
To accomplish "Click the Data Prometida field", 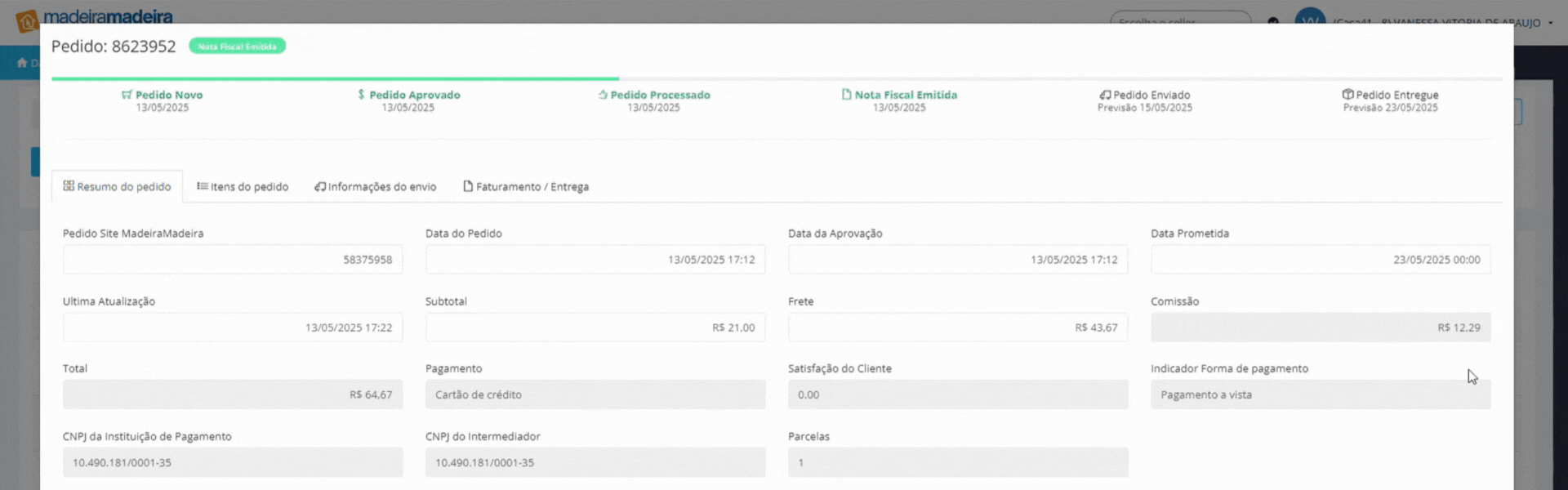I will coord(1321,260).
